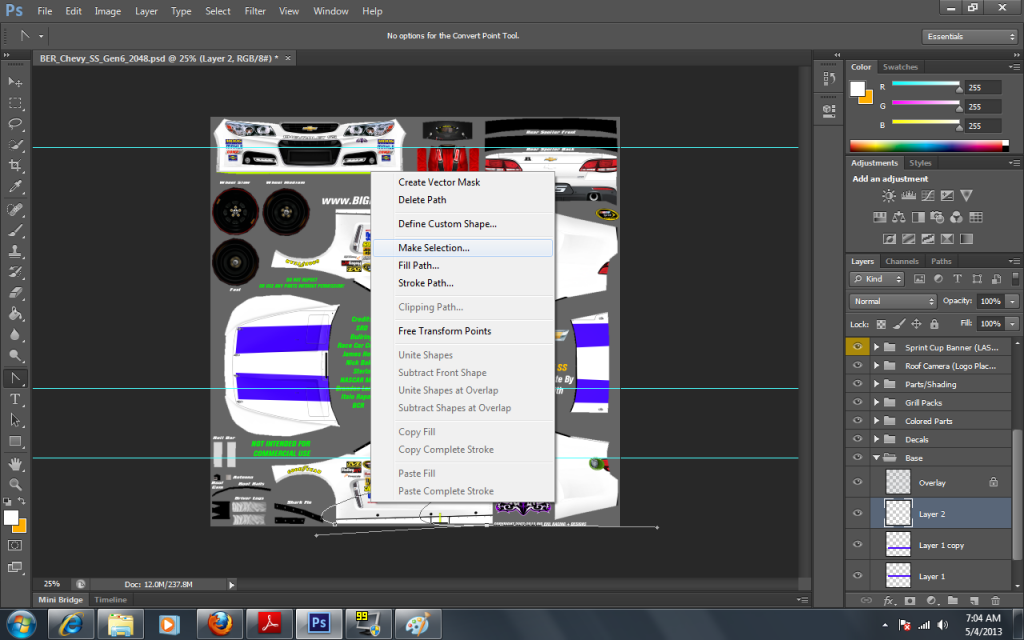Expand the Grill Packs group
Viewport: 1024px width, 640px height.
point(876,402)
